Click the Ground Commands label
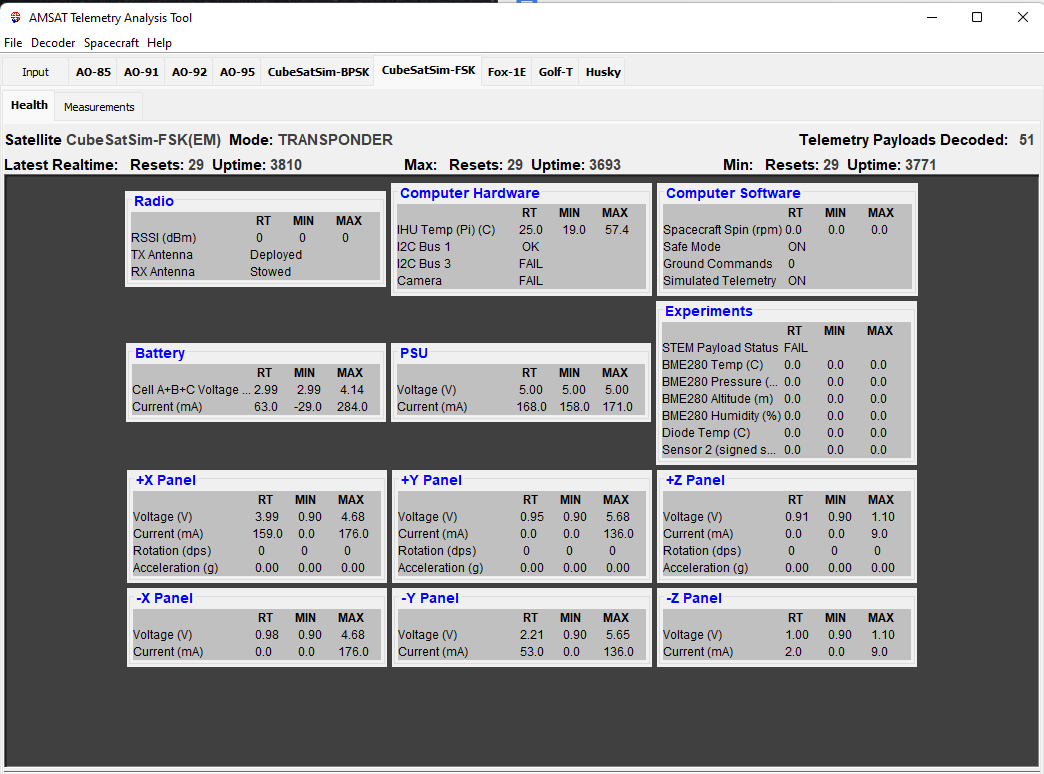Viewport: 1044px width, 774px height. [717, 264]
